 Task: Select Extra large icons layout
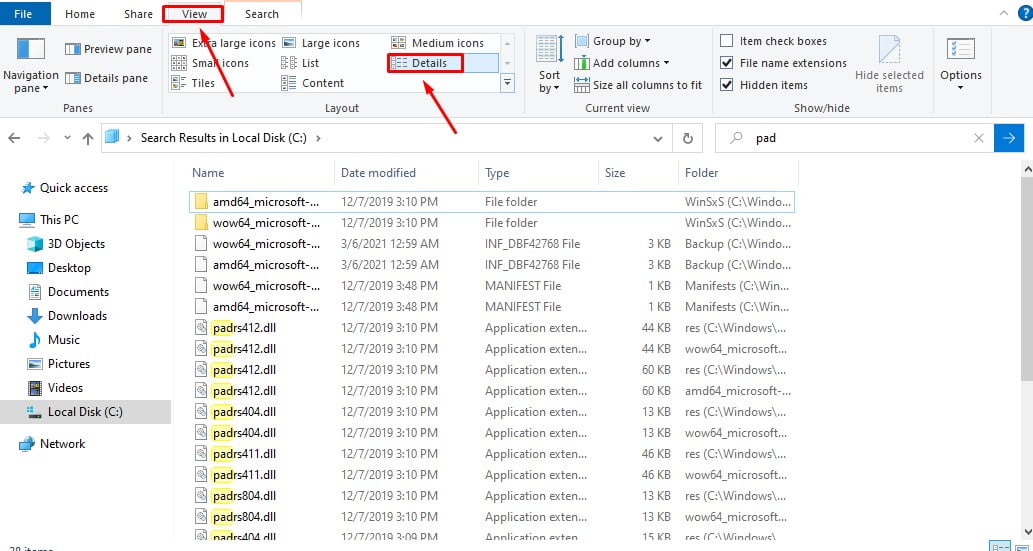click(x=223, y=43)
